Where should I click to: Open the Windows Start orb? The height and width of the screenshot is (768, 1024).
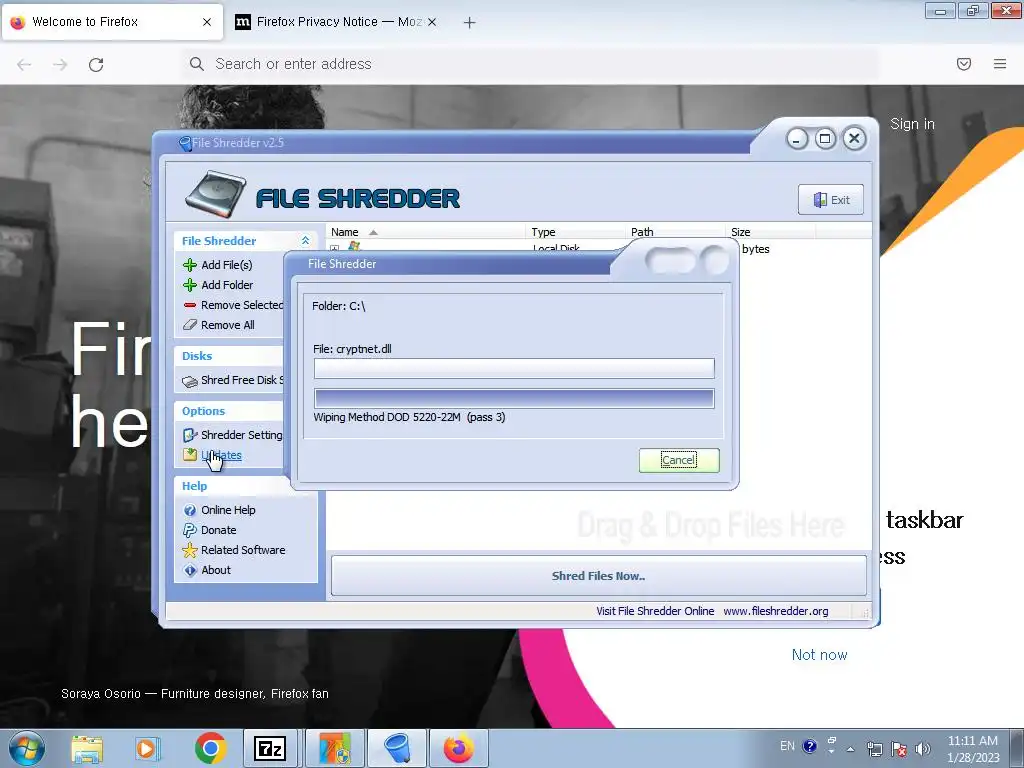tap(27, 748)
